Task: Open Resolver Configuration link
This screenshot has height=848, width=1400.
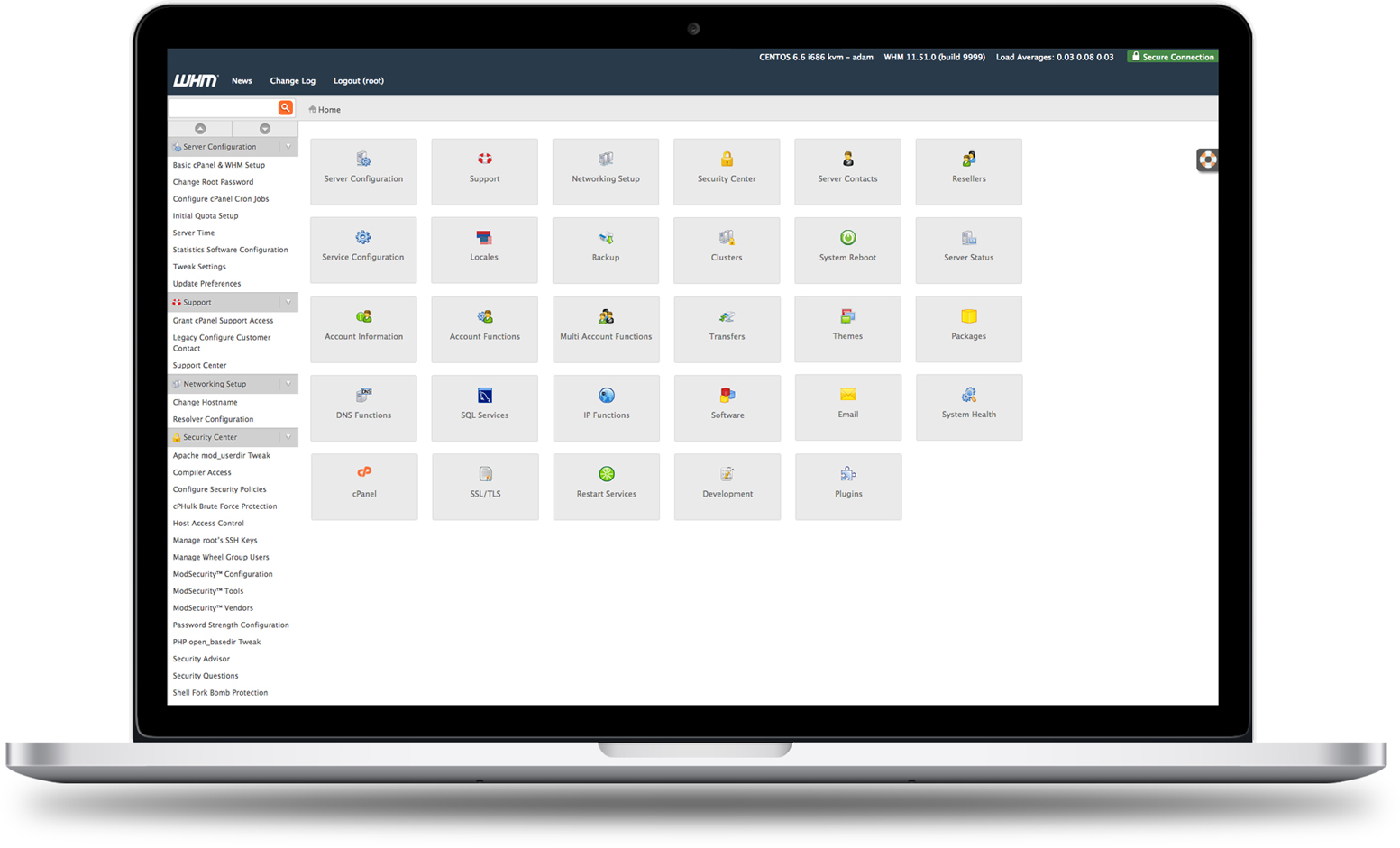Action: (213, 420)
